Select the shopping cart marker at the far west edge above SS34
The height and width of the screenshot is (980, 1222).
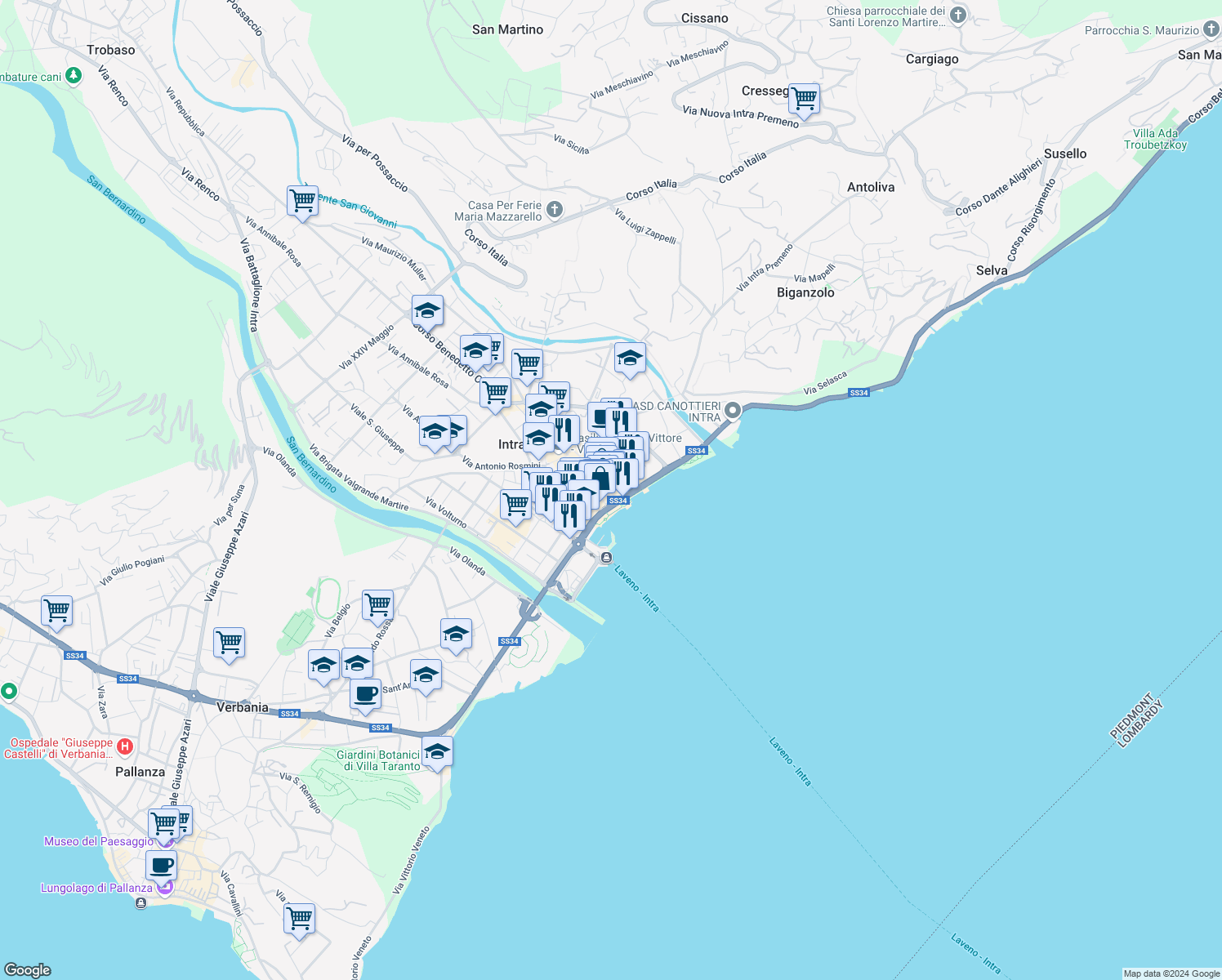pos(56,611)
